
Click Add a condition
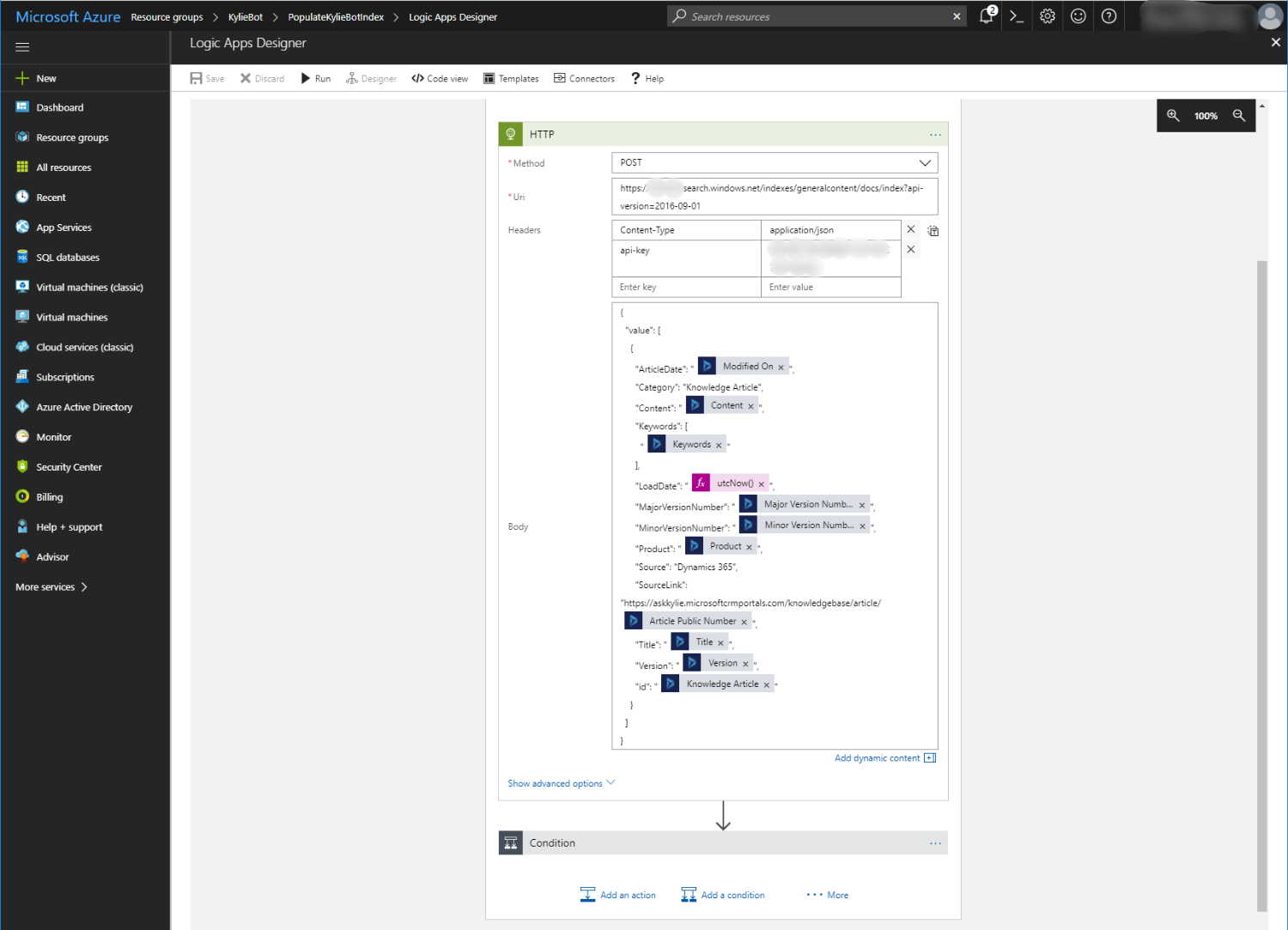722,895
